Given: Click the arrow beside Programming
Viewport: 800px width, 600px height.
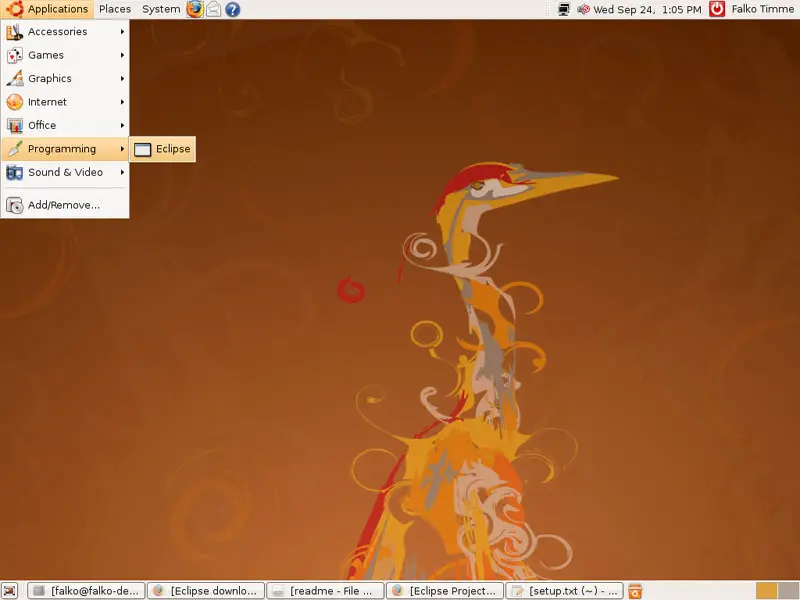Looking at the screenshot, I should tap(122, 149).
